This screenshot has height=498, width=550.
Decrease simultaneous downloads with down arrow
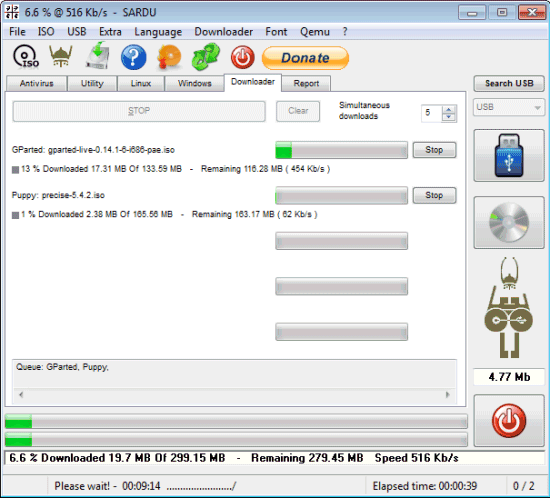tap(448, 117)
